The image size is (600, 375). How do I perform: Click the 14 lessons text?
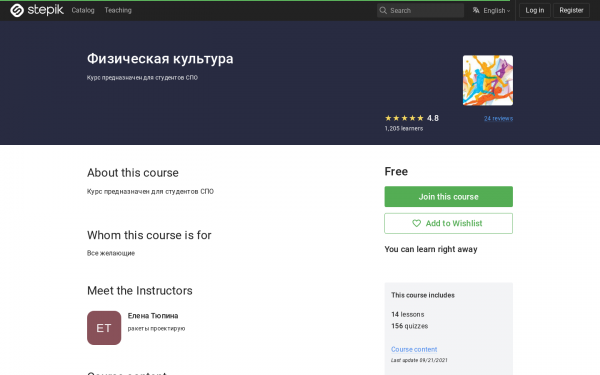408,315
